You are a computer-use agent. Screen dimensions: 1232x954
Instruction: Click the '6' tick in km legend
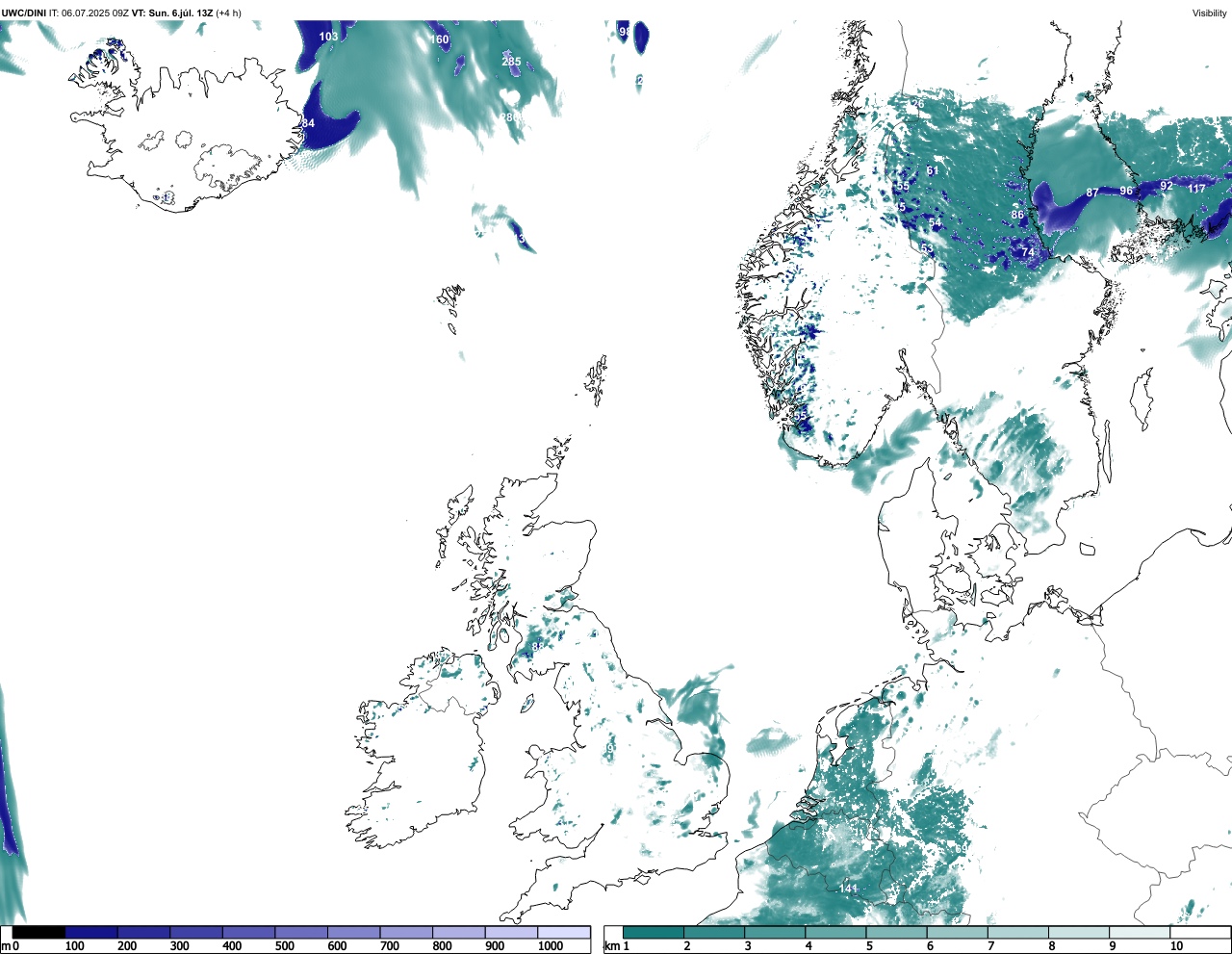pyautogui.click(x=930, y=946)
